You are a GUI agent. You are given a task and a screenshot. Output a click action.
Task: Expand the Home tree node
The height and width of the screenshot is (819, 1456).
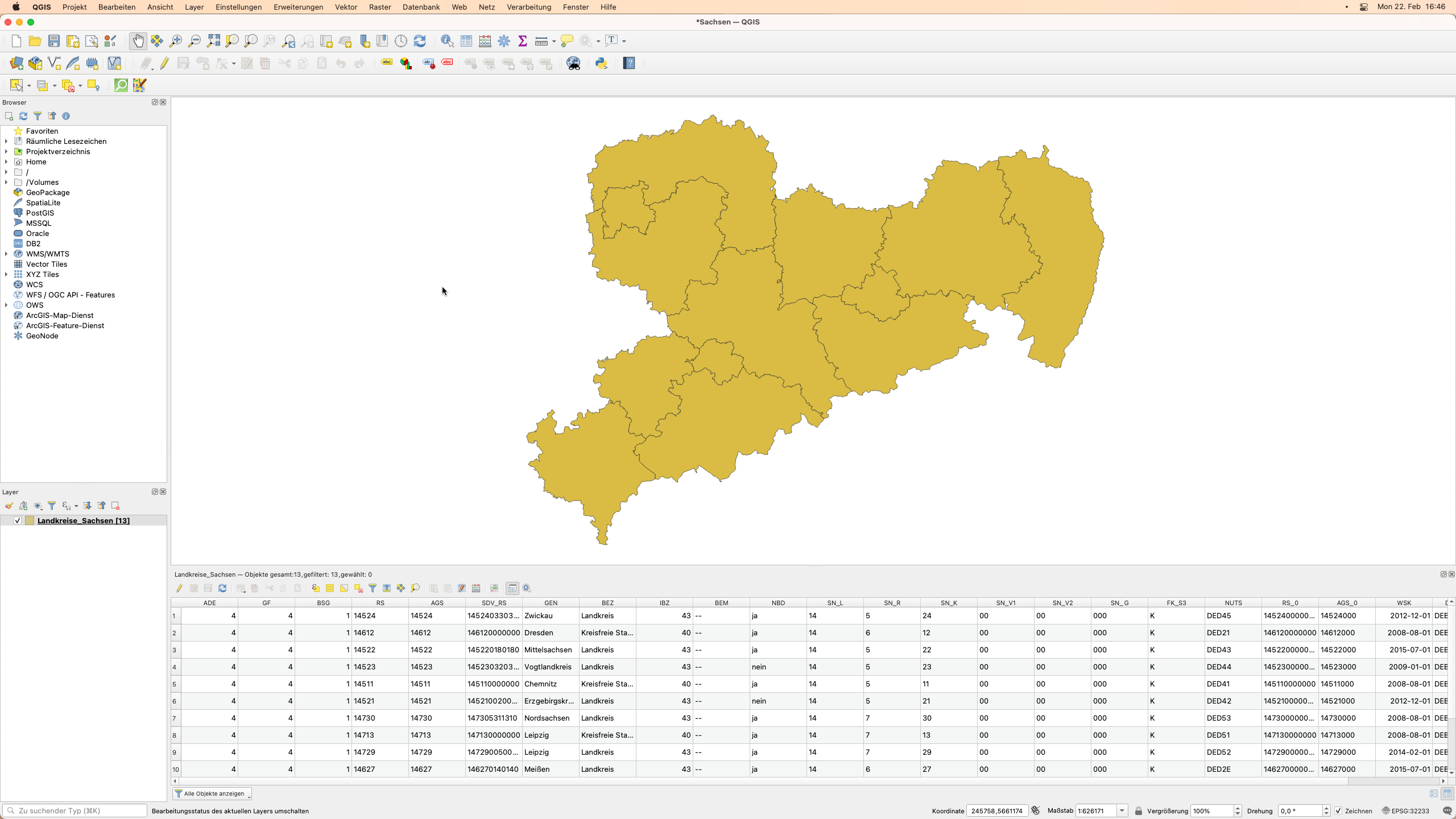coord(6,162)
